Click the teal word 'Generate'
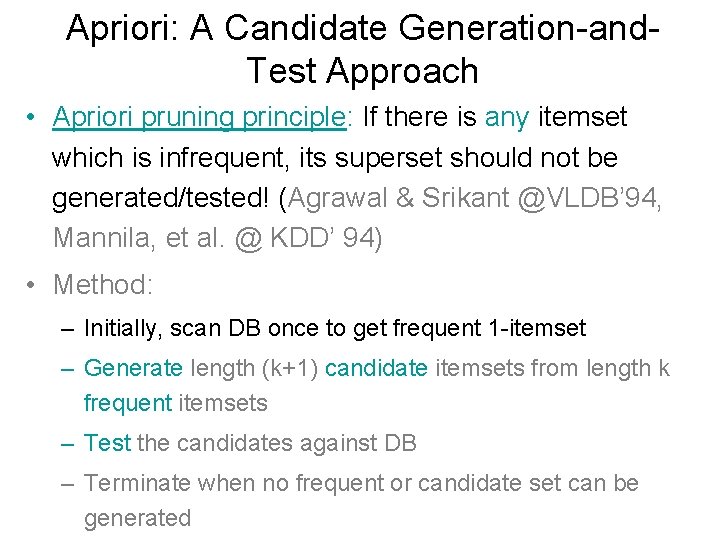Image resolution: width=720 pixels, height=540 pixels. click(133, 368)
